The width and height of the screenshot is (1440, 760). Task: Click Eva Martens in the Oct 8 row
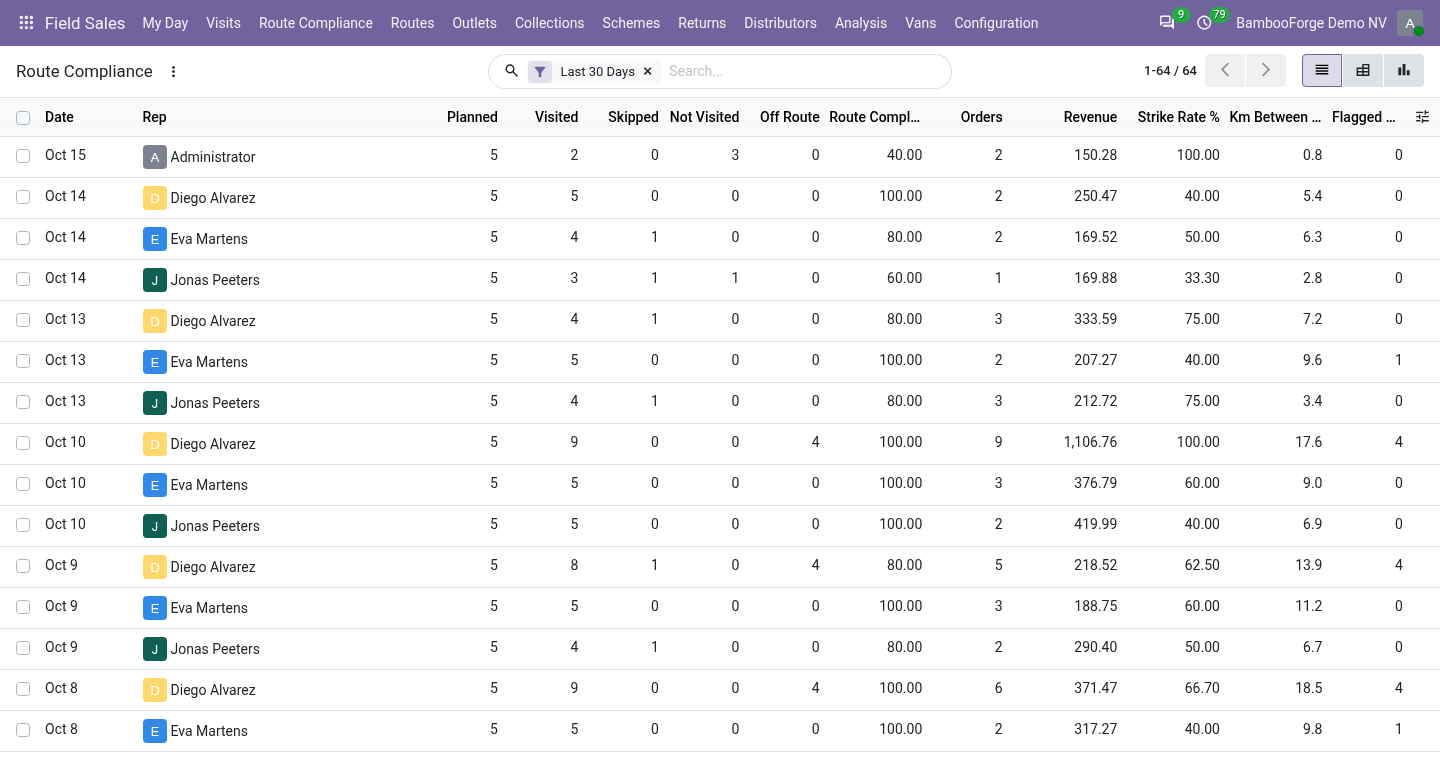tap(209, 731)
